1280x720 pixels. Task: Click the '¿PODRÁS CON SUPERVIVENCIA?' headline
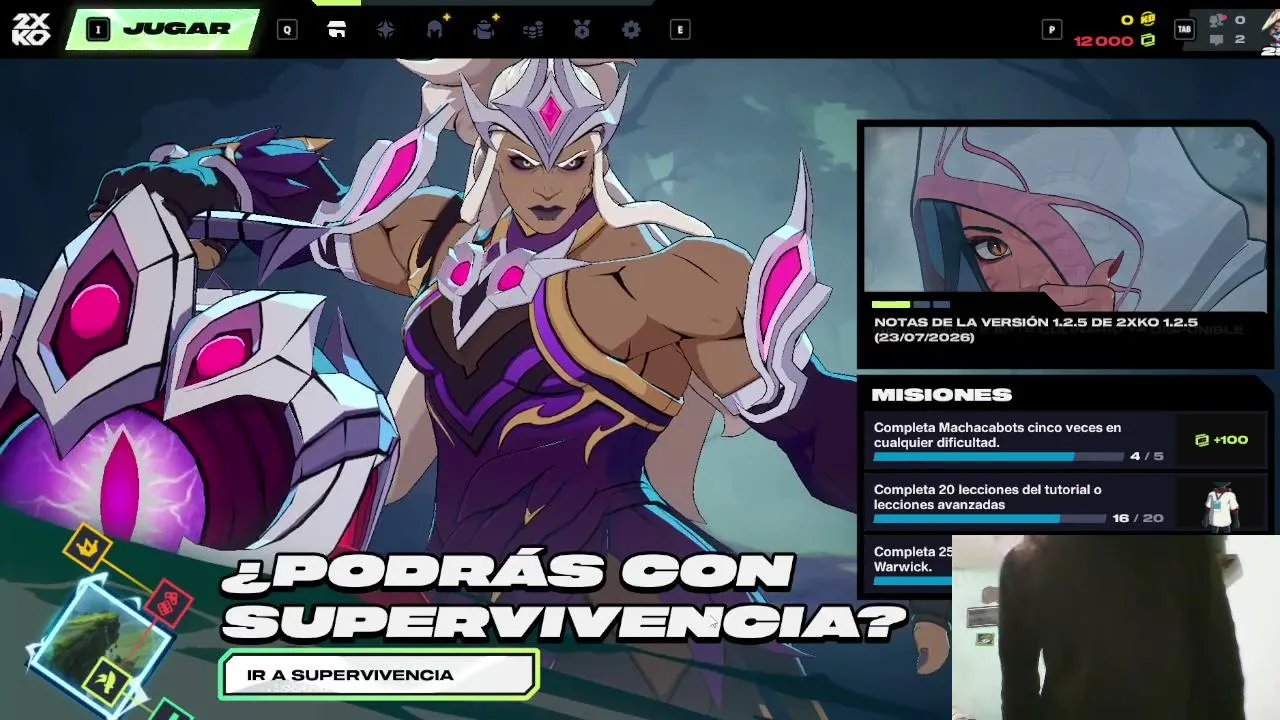click(x=563, y=597)
